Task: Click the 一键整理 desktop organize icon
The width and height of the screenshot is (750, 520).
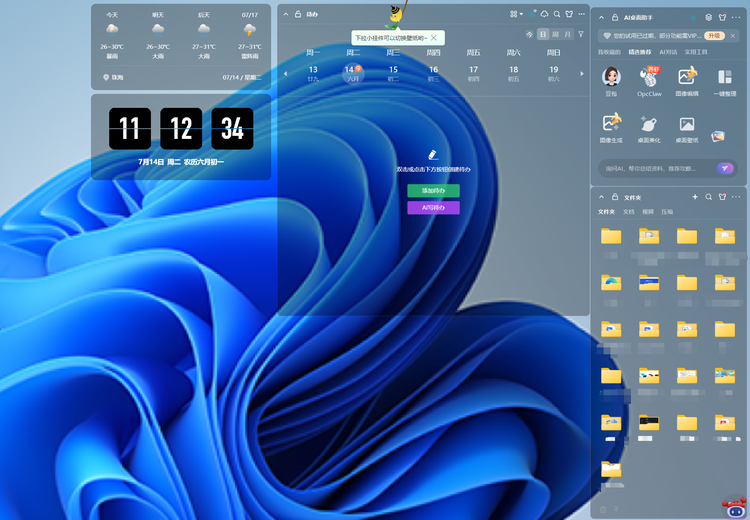Action: (x=725, y=77)
